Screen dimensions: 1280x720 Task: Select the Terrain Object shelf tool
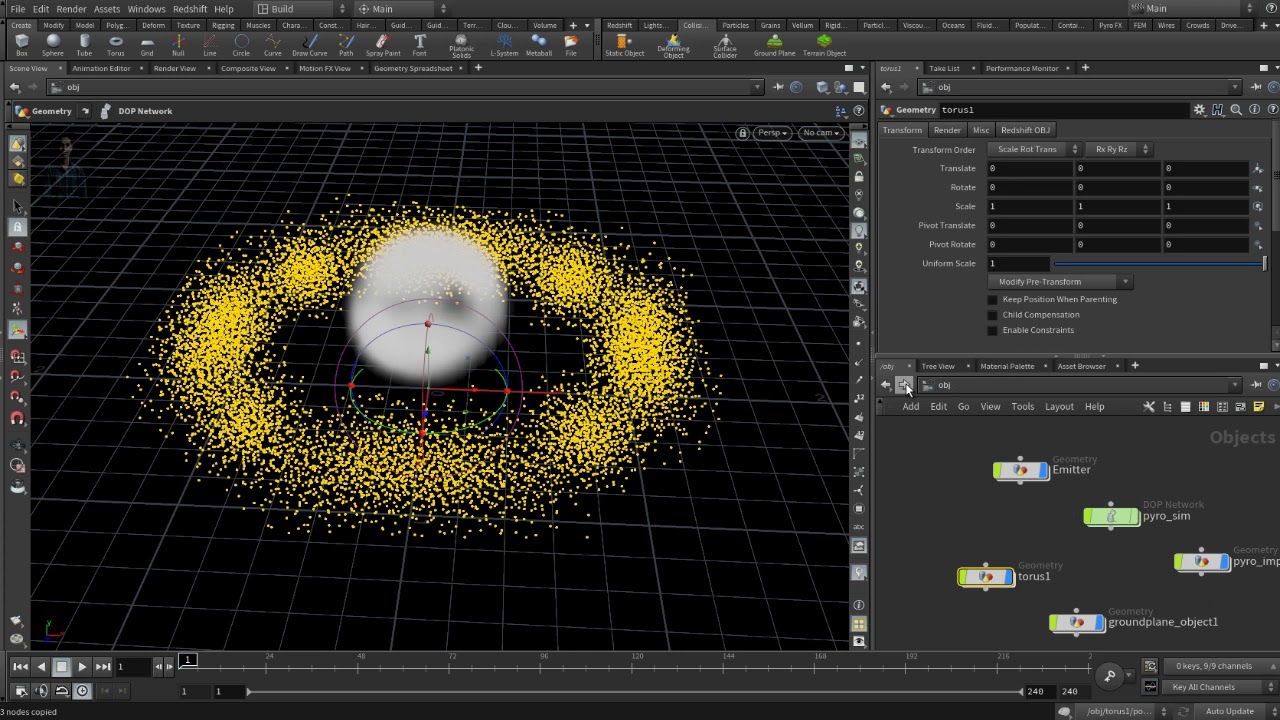coord(824,45)
